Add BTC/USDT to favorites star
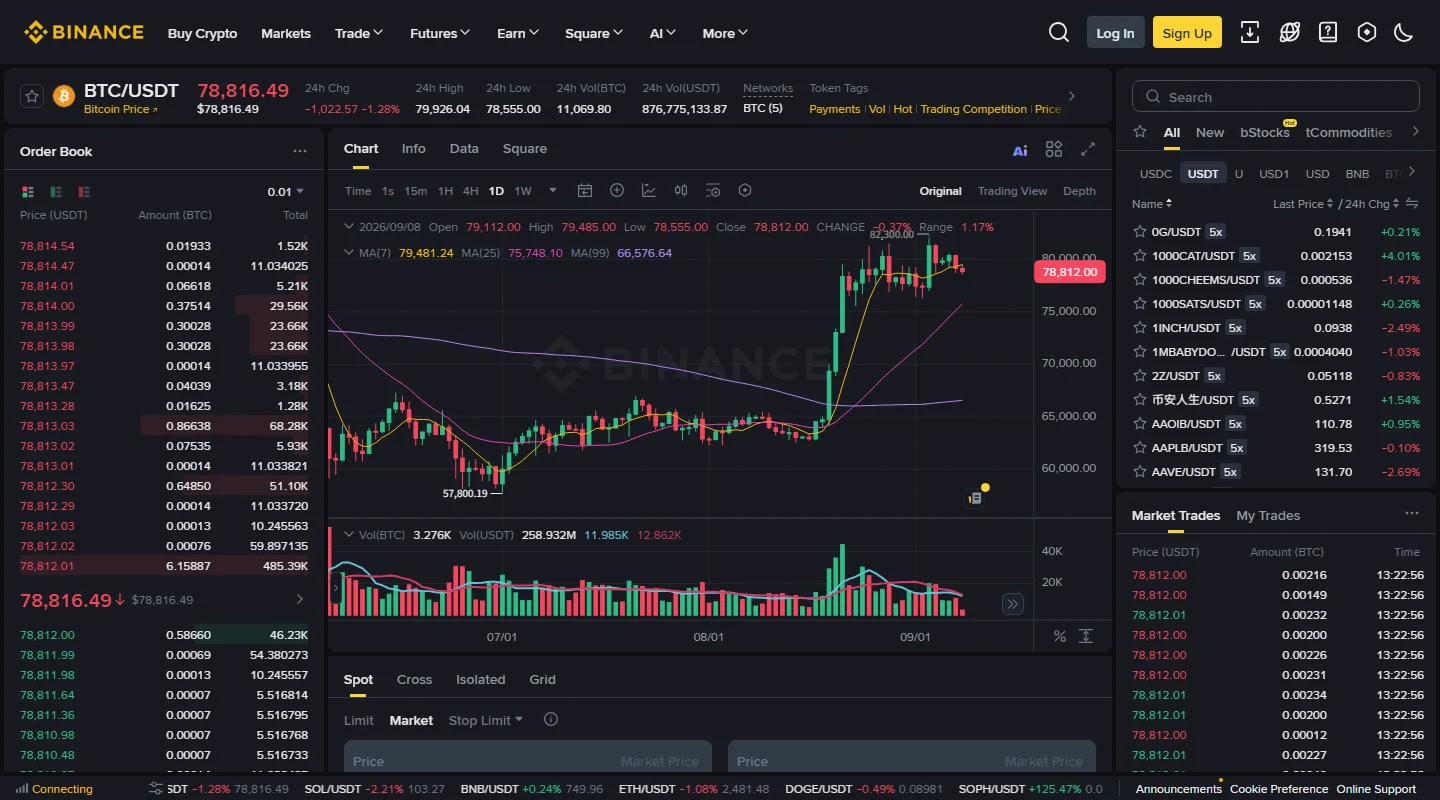 [32, 96]
